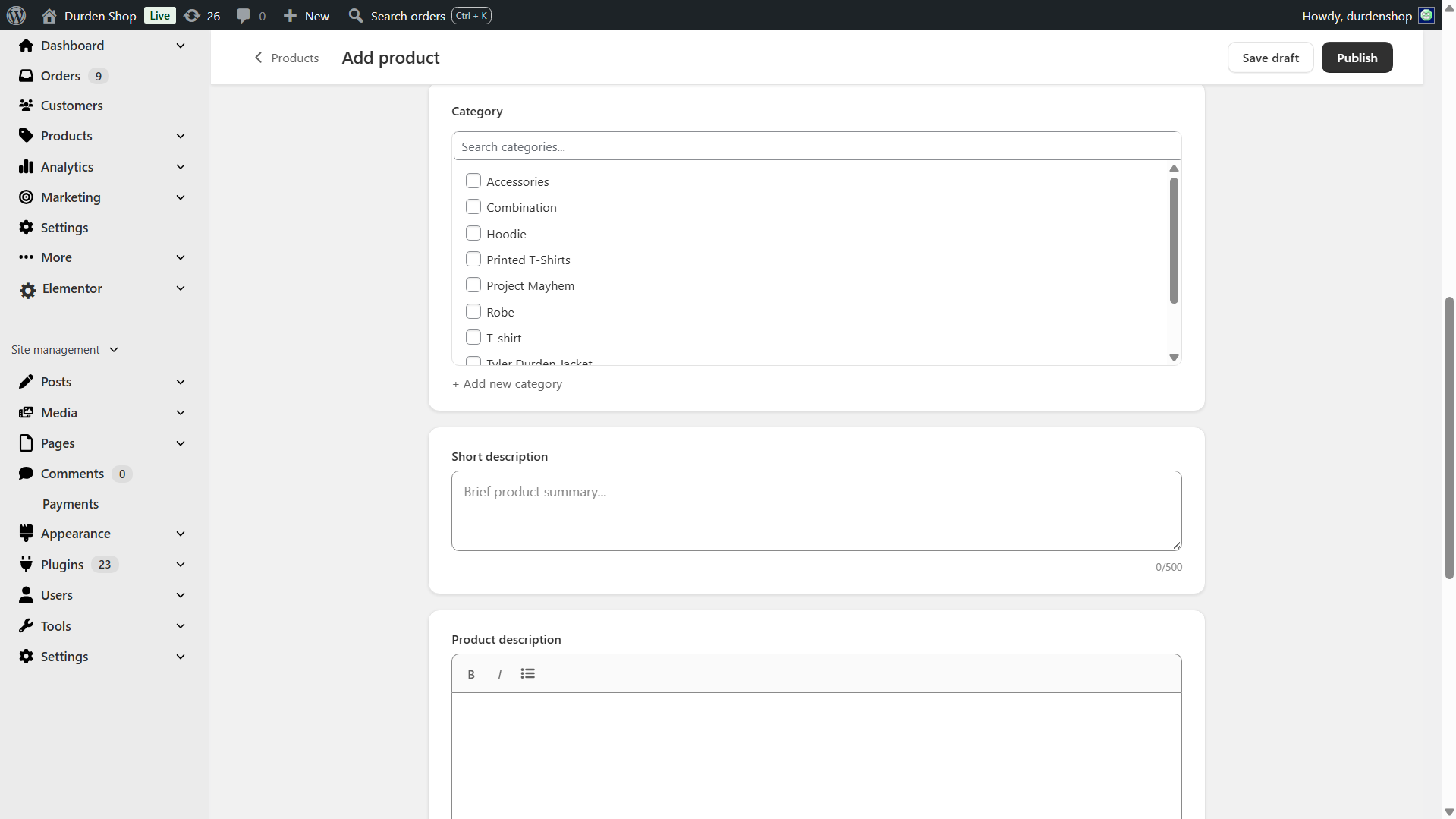Tick the Hoodie category checkbox
Viewport: 1456px width, 819px height.
pyautogui.click(x=473, y=233)
